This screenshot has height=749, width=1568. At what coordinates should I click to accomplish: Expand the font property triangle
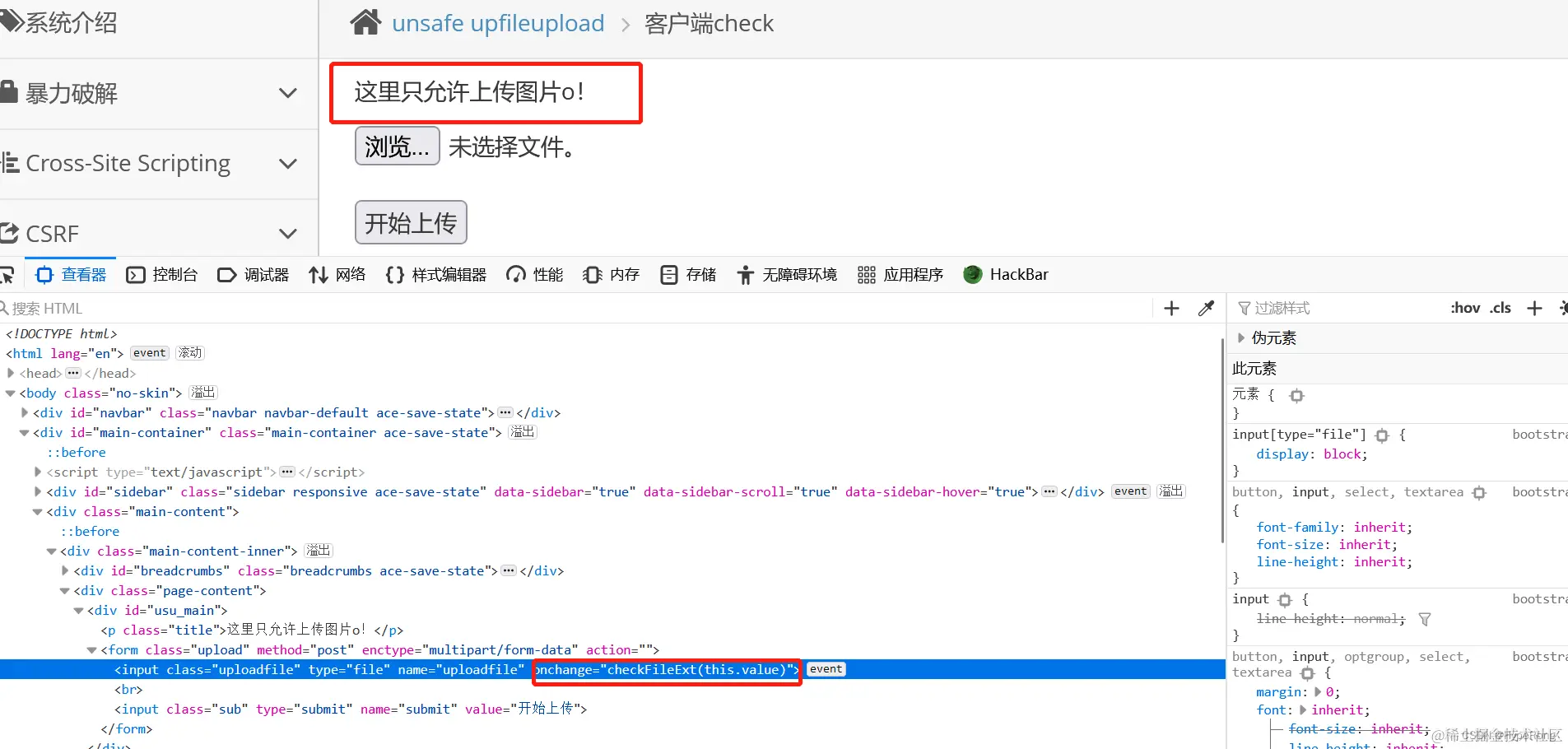(x=1303, y=710)
